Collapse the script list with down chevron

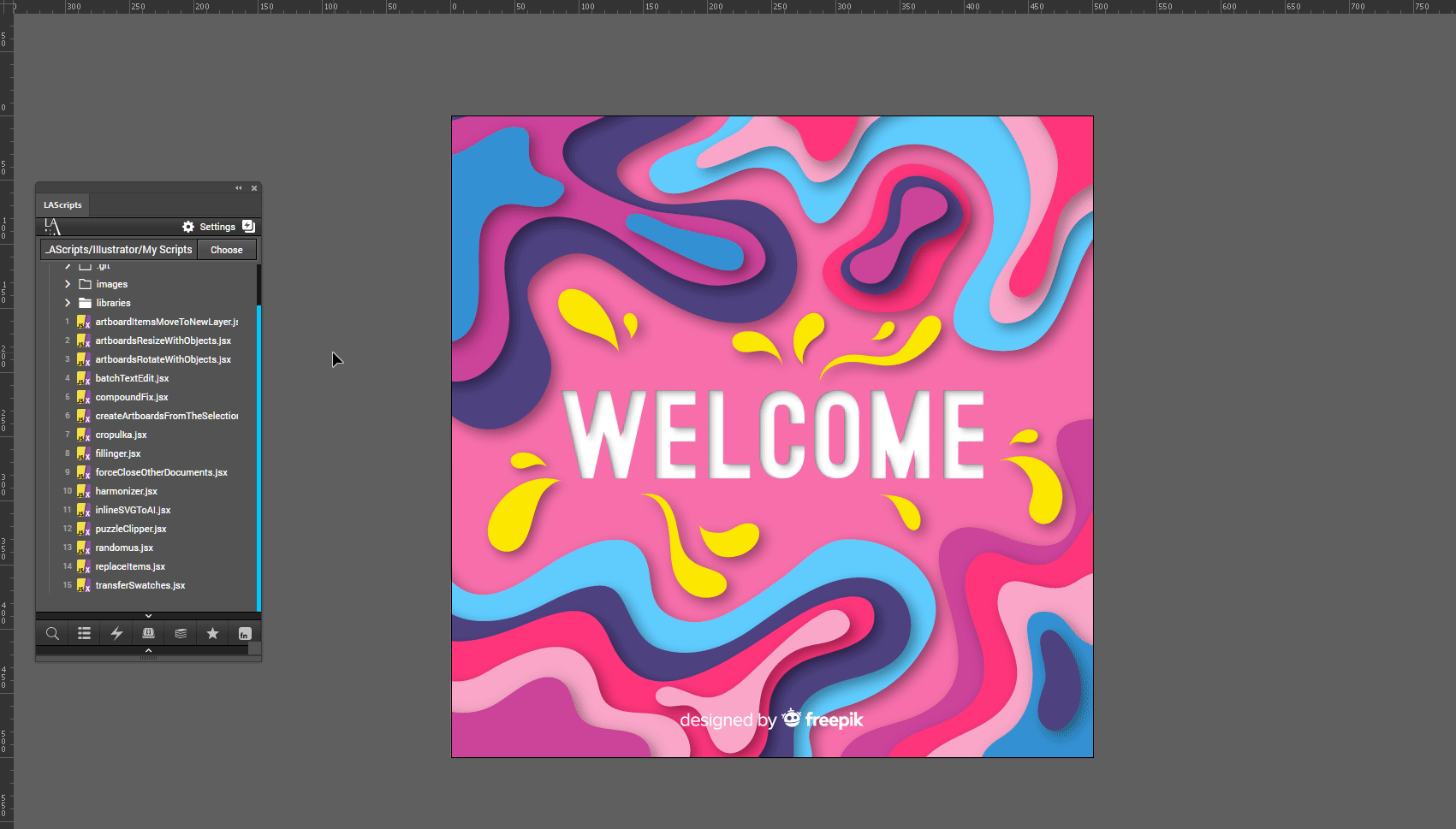tap(148, 616)
